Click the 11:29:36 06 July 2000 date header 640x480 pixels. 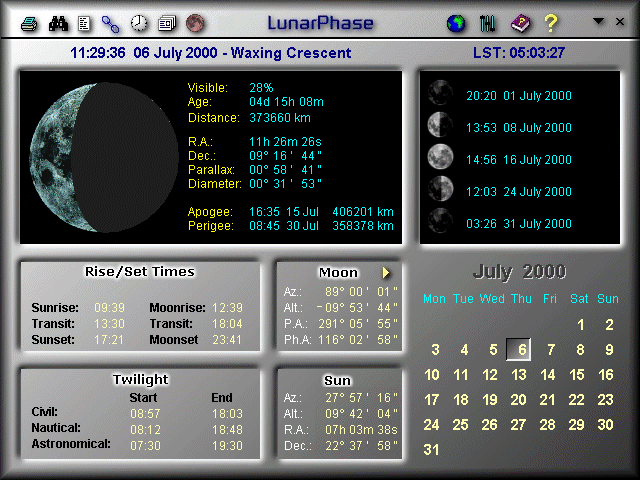point(210,53)
